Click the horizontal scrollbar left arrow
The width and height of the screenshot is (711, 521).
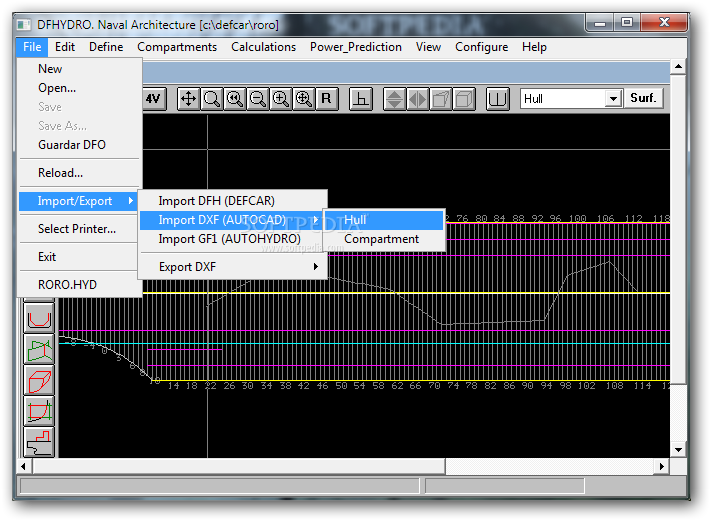click(x=24, y=466)
